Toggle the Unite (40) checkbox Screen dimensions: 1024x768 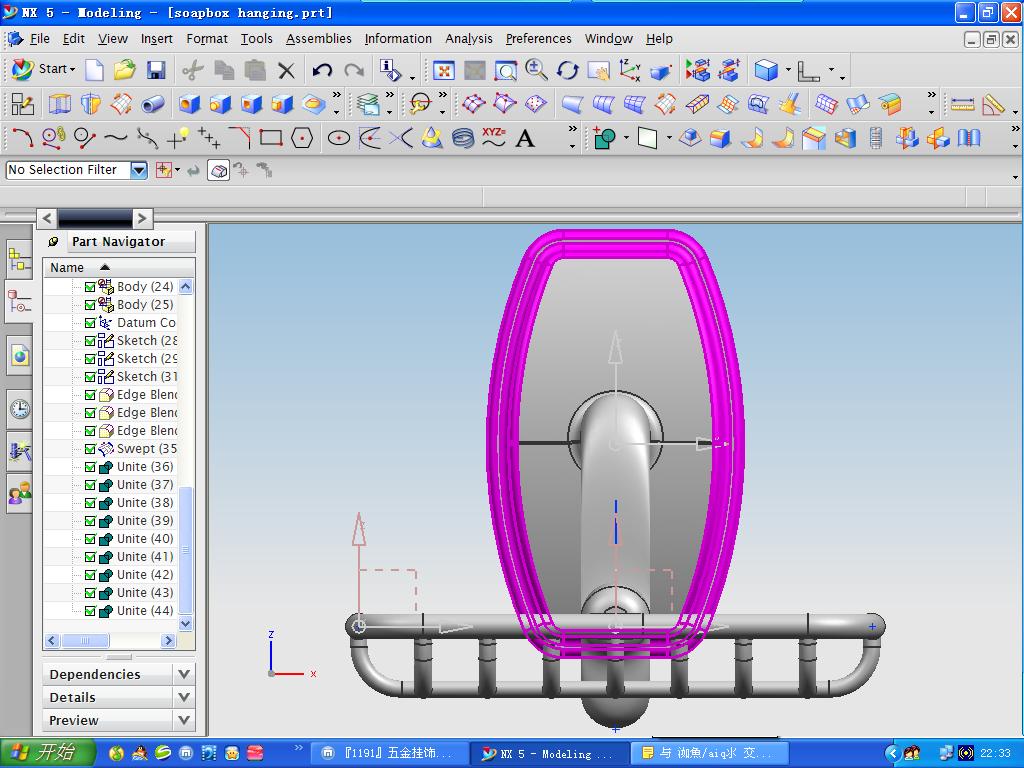tap(90, 539)
